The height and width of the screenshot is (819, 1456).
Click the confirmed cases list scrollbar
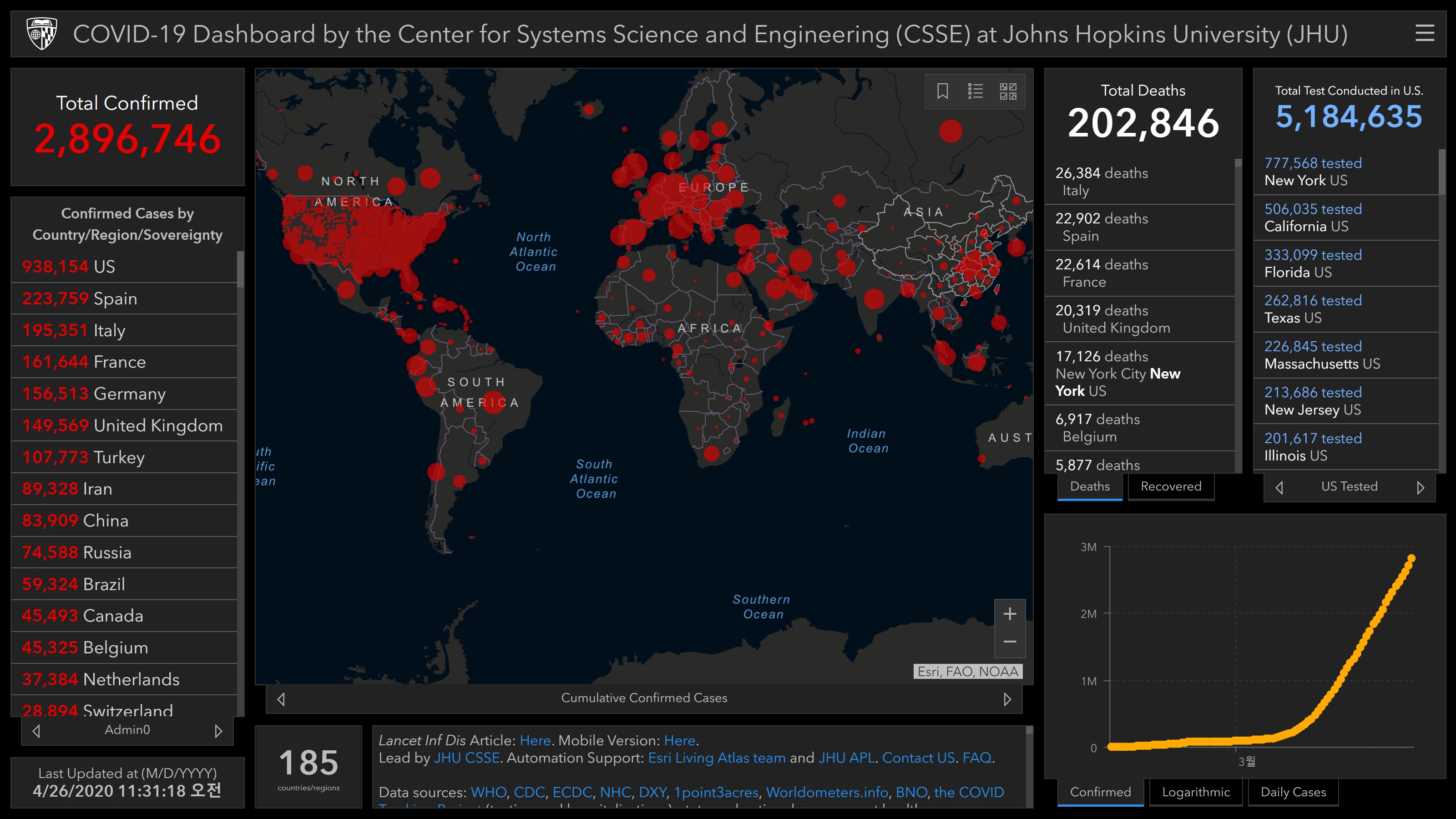tap(240, 269)
